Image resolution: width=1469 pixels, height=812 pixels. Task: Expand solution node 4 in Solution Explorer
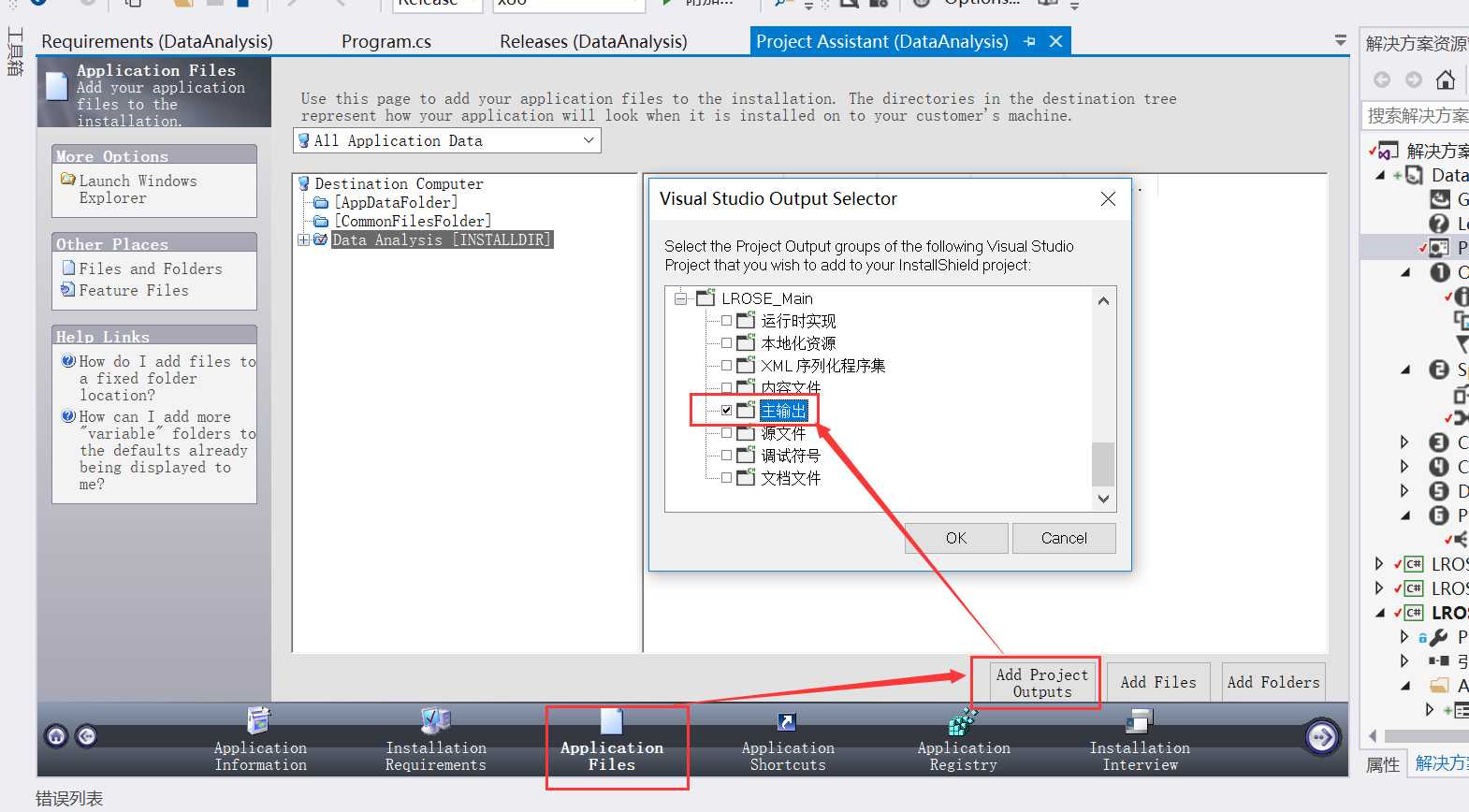[1404, 466]
